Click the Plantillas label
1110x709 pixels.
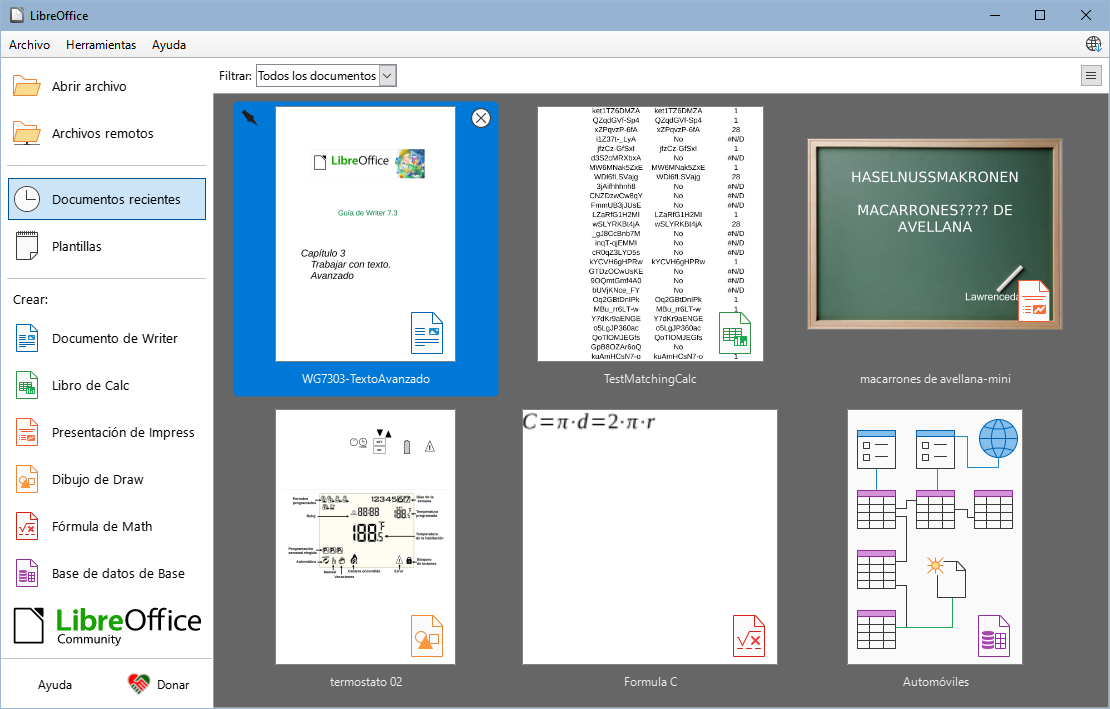point(76,246)
